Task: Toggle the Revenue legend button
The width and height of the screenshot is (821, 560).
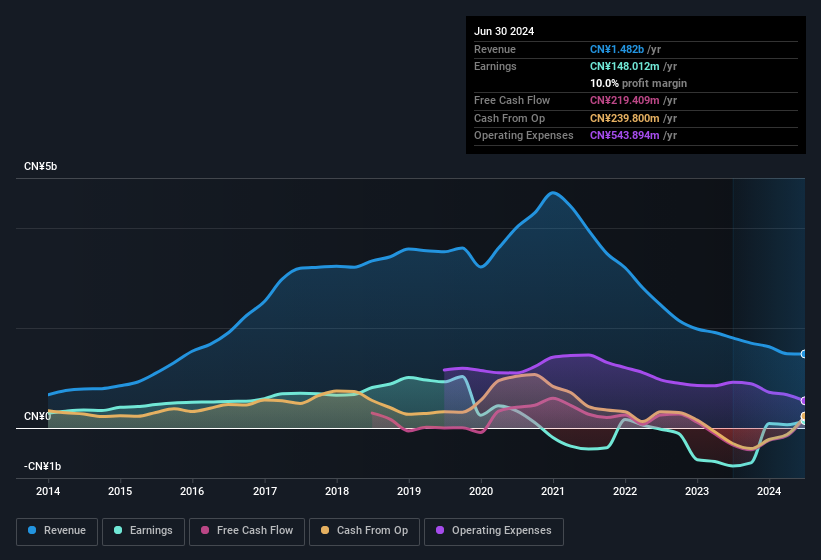Action: click(x=57, y=531)
